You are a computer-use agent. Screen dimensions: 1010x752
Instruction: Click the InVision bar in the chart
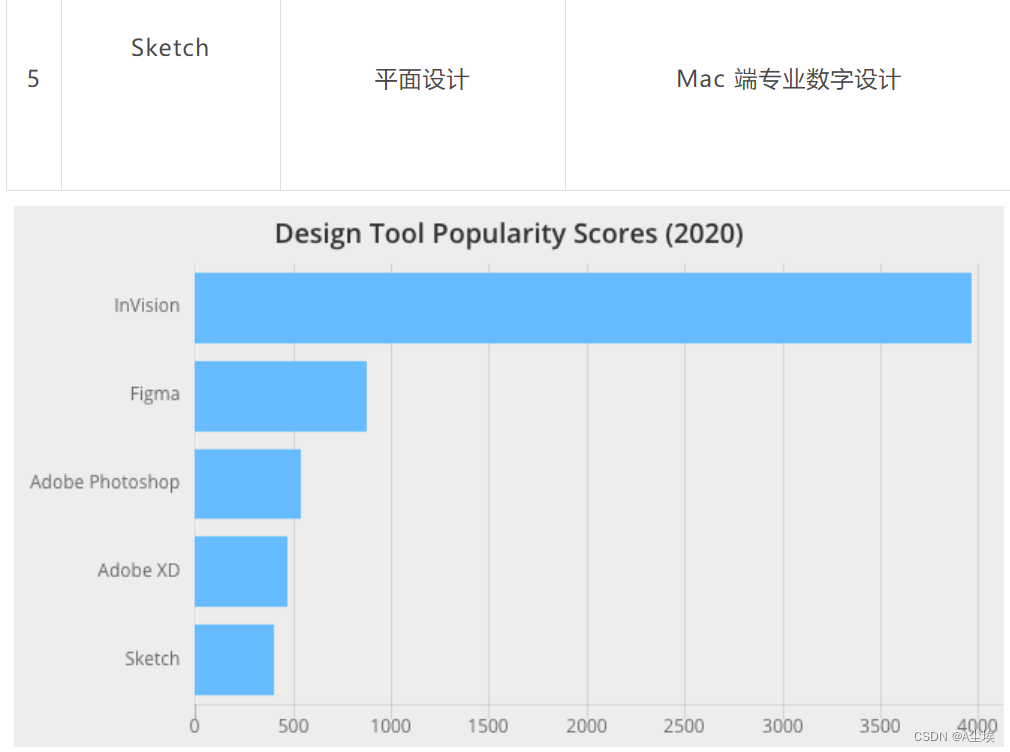583,308
